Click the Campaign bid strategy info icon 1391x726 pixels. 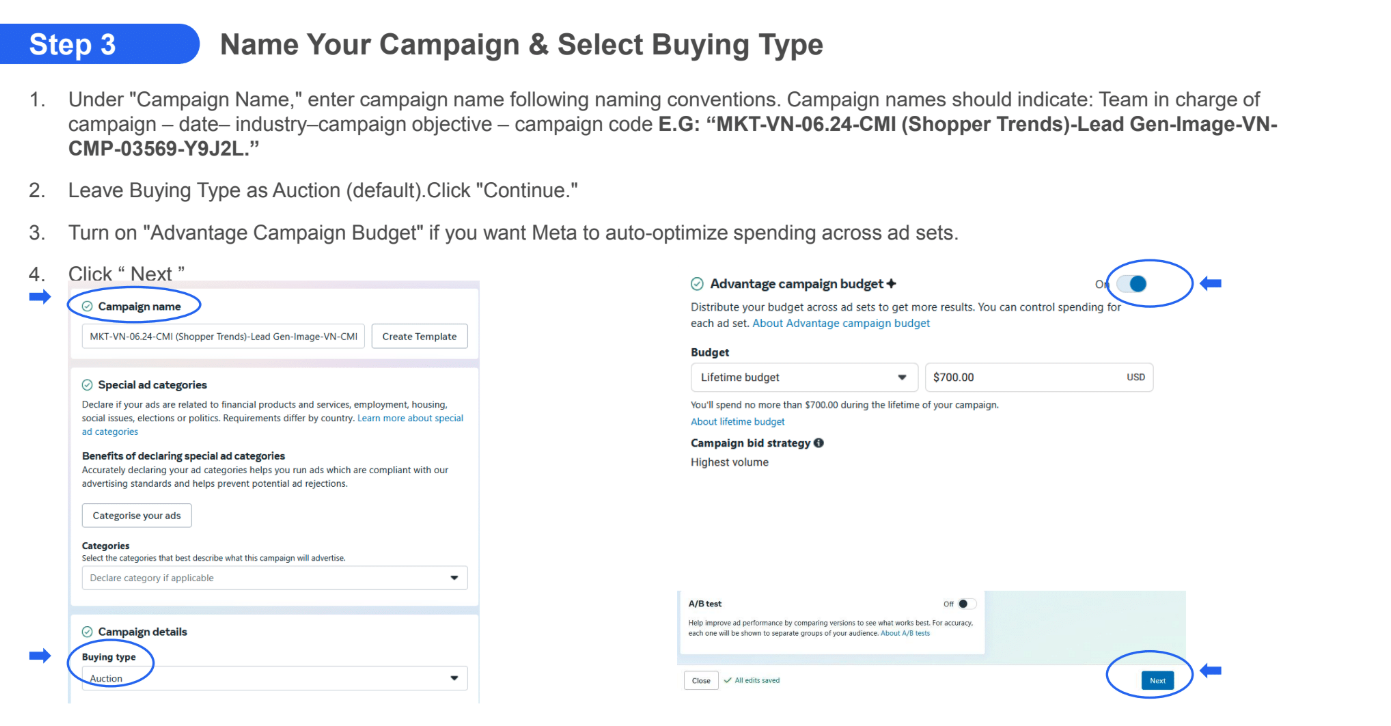point(819,443)
